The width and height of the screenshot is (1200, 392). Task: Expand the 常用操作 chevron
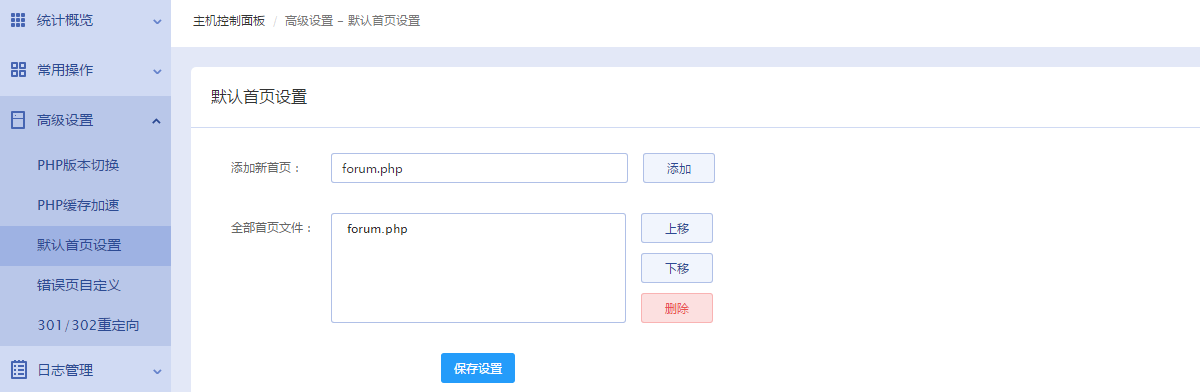pos(156,71)
